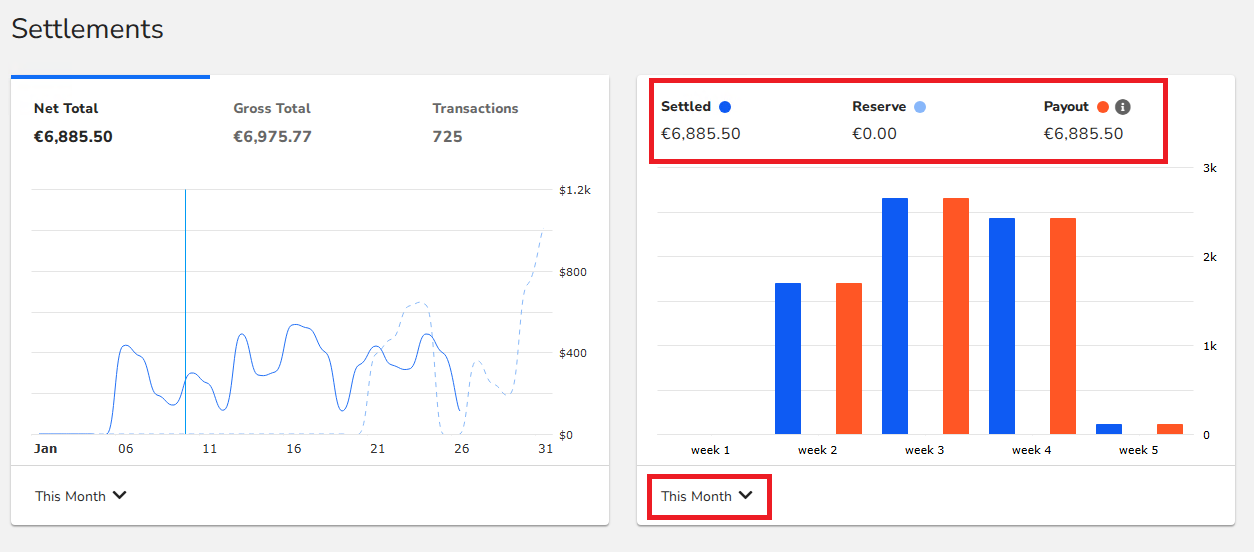This screenshot has height=552, width=1254.
Task: Click the vertical marker line on line chart
Action: (x=185, y=311)
